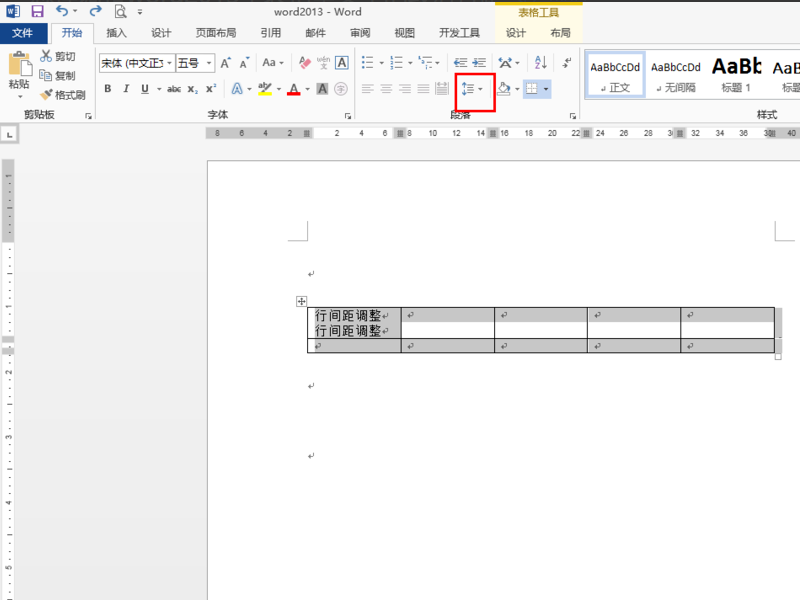The image size is (800, 600).
Task: Click the Save icon in quick access toolbar
Action: pos(37,11)
